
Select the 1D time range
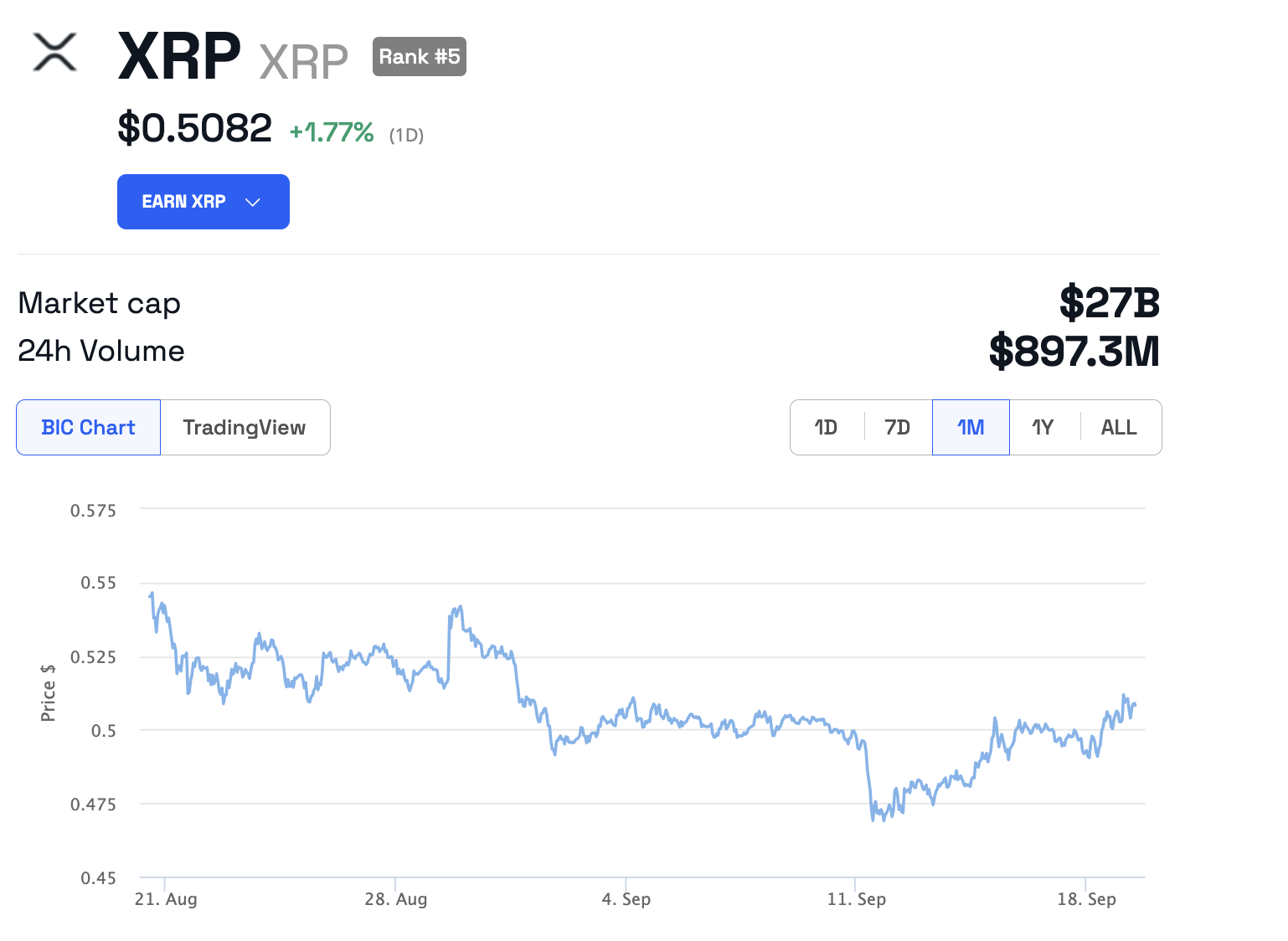(x=826, y=427)
